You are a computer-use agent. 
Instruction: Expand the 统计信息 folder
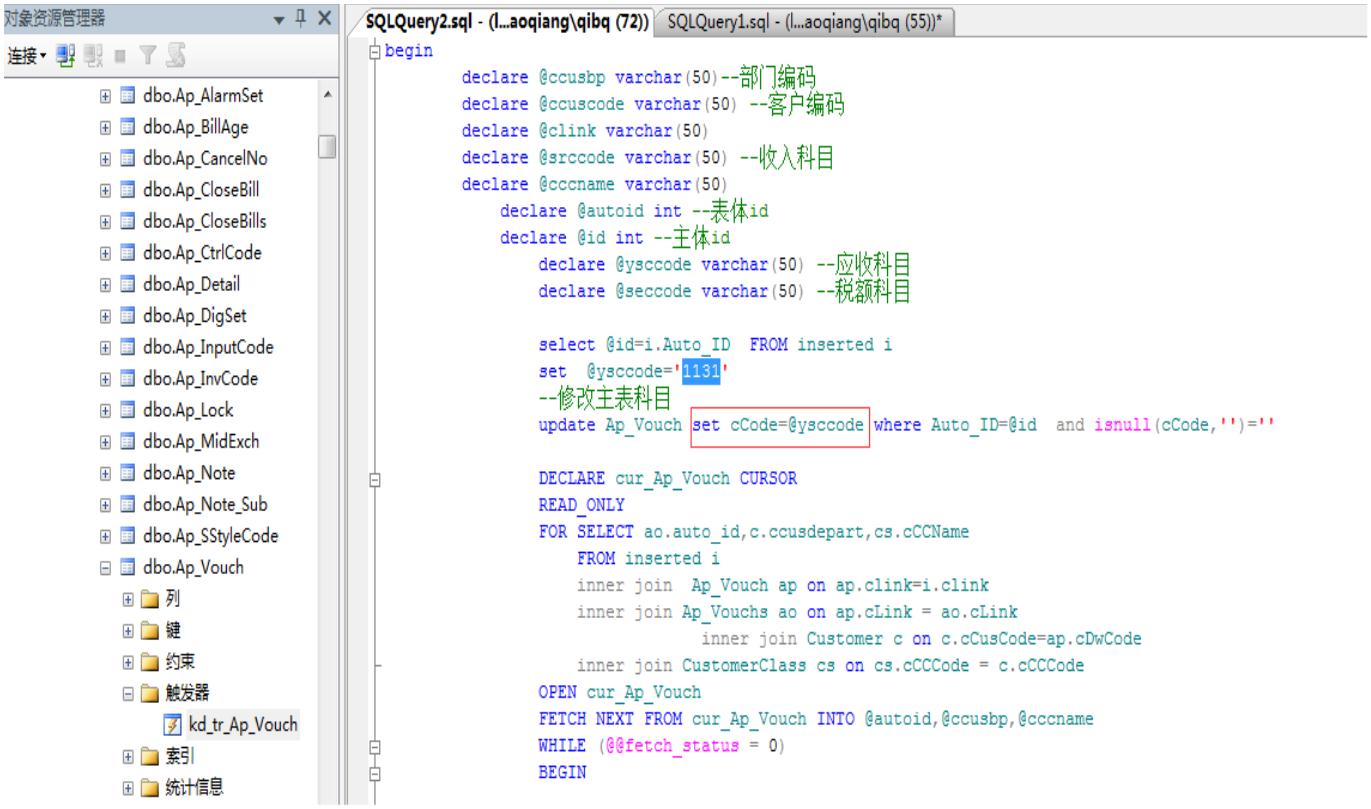coord(128,786)
